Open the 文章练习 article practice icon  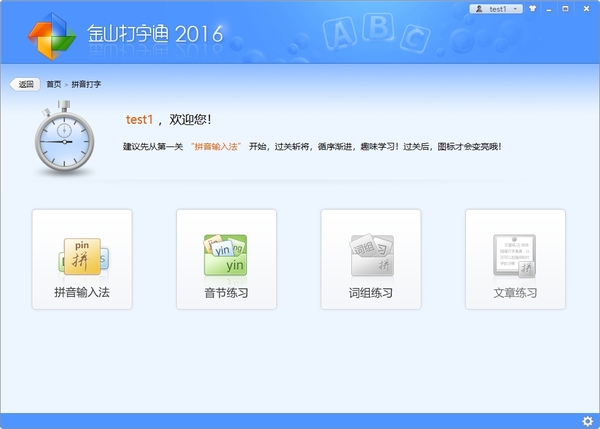tap(515, 256)
